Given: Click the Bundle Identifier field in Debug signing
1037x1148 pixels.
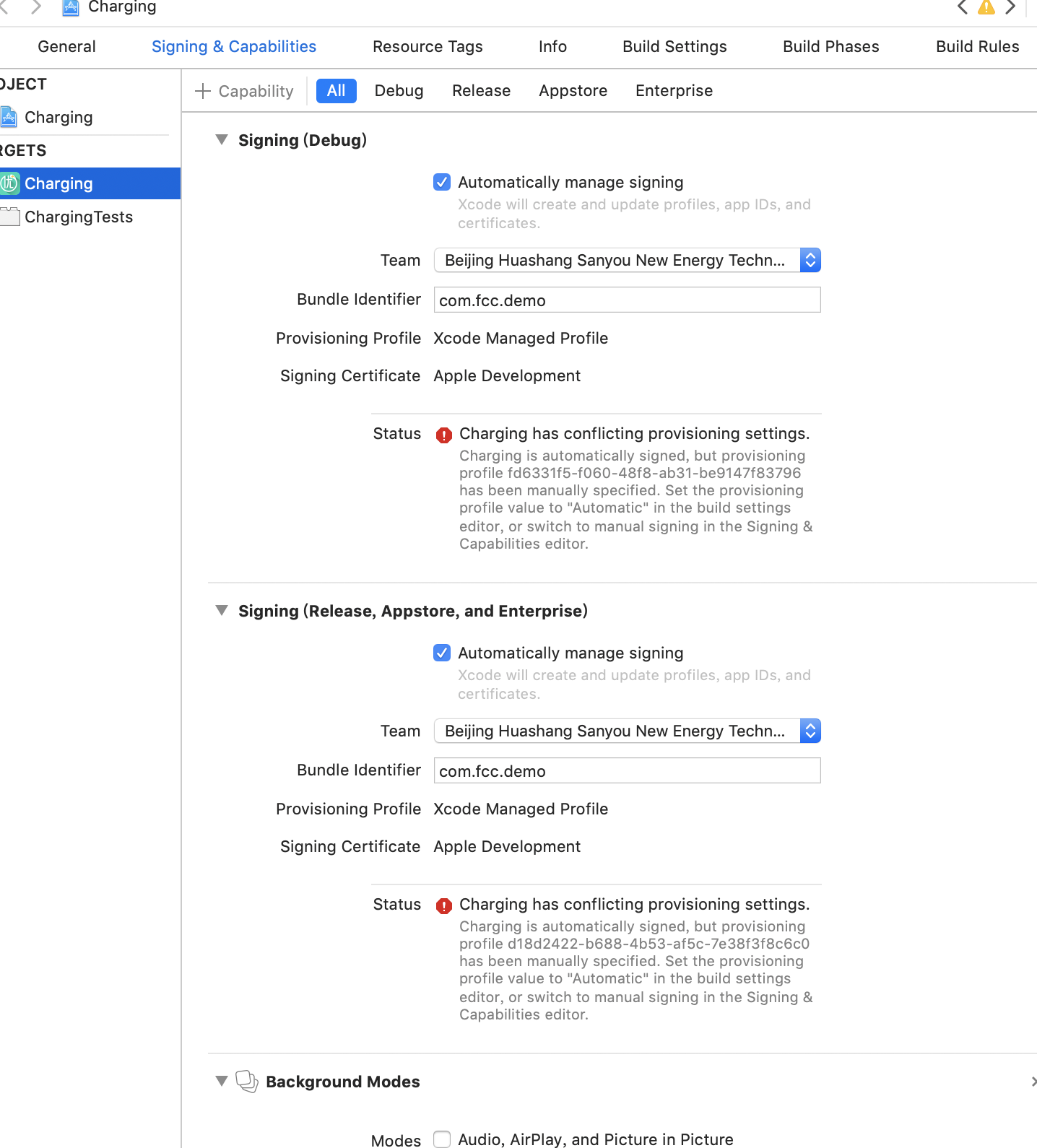Looking at the screenshot, I should (x=627, y=300).
